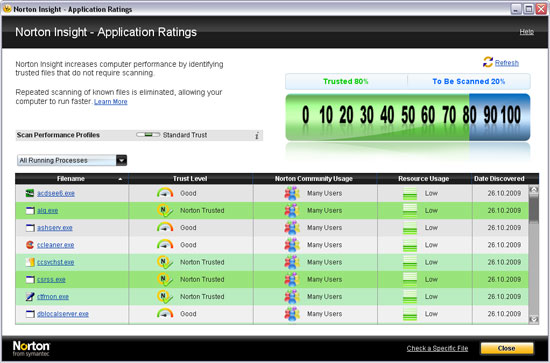Sort by Resource Usage column header
This screenshot has width=550, height=363.
point(424,179)
